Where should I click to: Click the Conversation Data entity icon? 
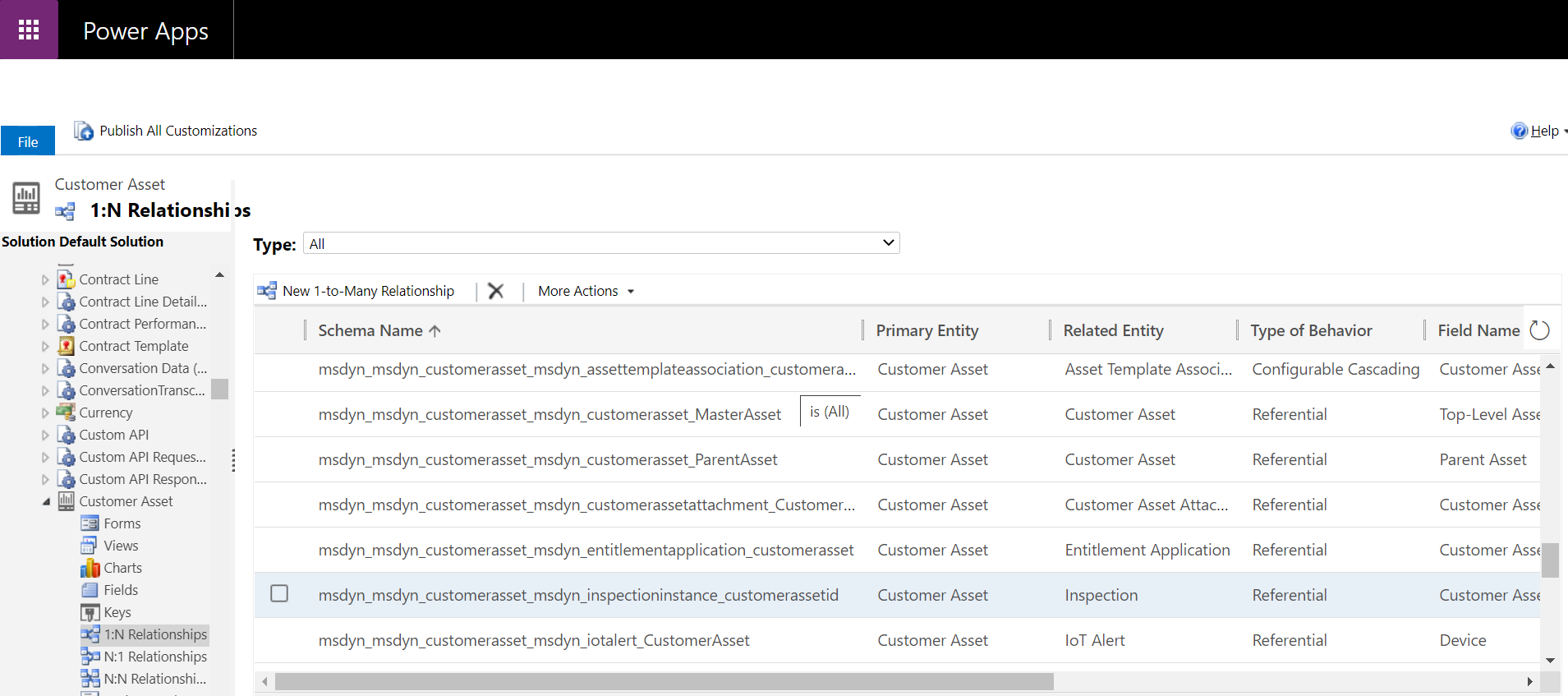pyautogui.click(x=66, y=367)
